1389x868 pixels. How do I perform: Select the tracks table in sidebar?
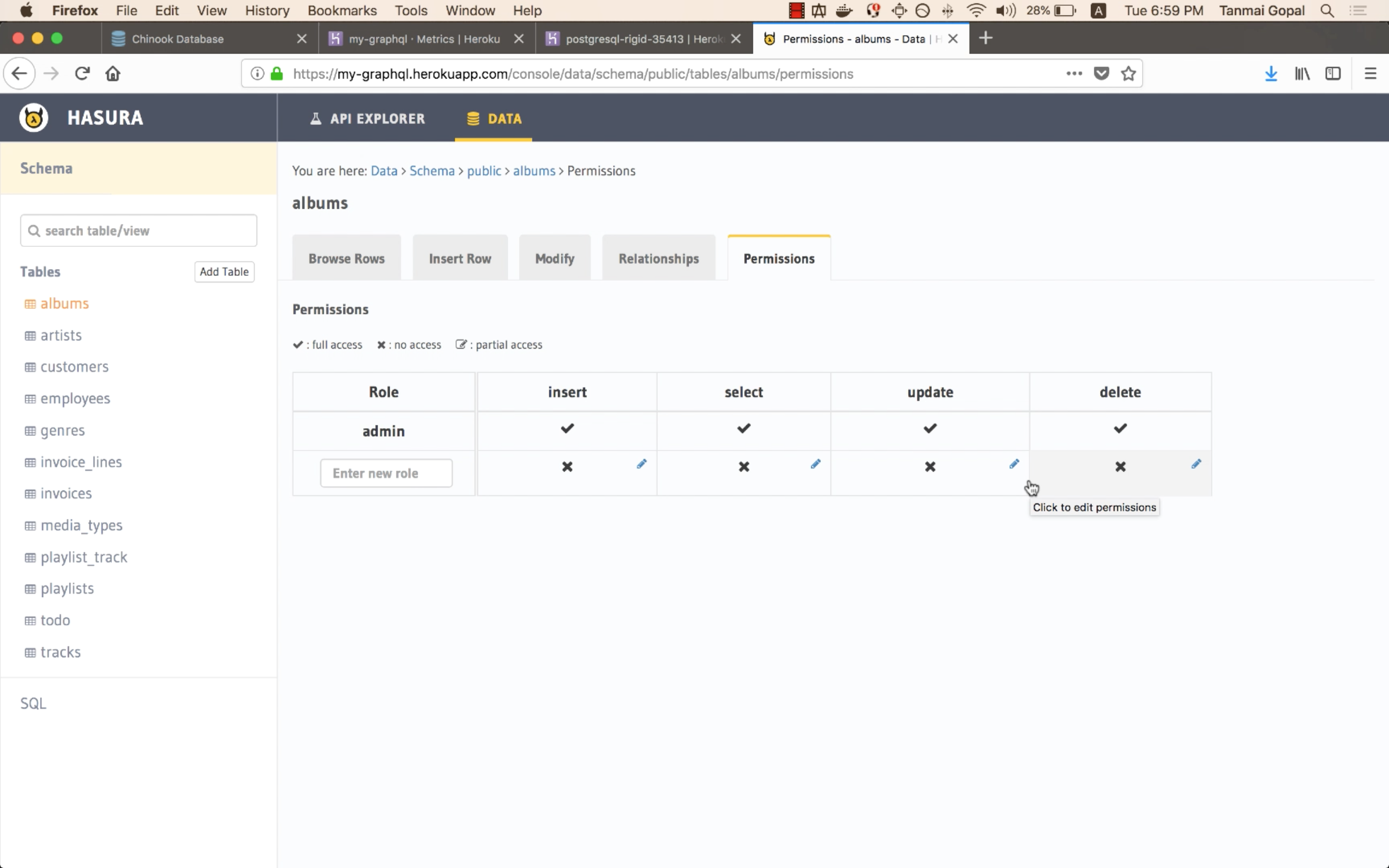pos(60,652)
